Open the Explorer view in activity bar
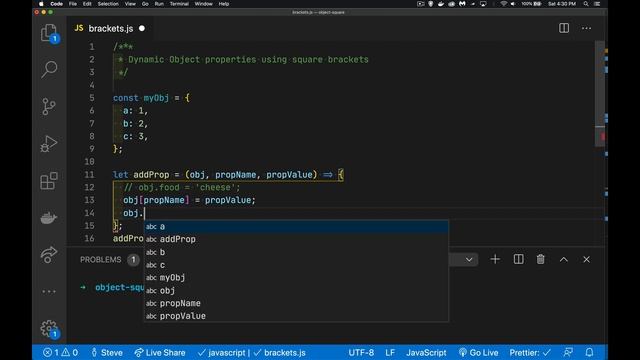640x360 pixels. (49, 33)
